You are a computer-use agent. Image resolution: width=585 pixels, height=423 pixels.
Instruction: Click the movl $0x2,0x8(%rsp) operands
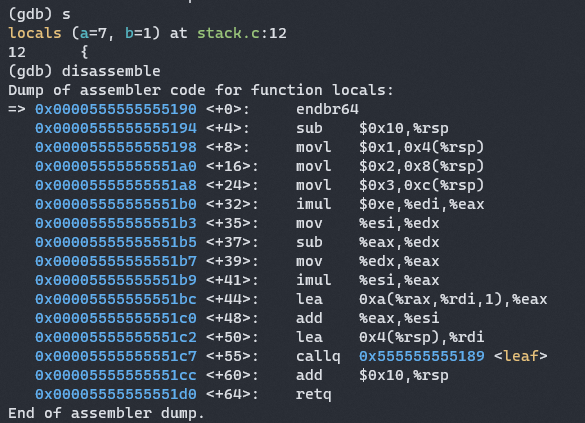click(422, 166)
